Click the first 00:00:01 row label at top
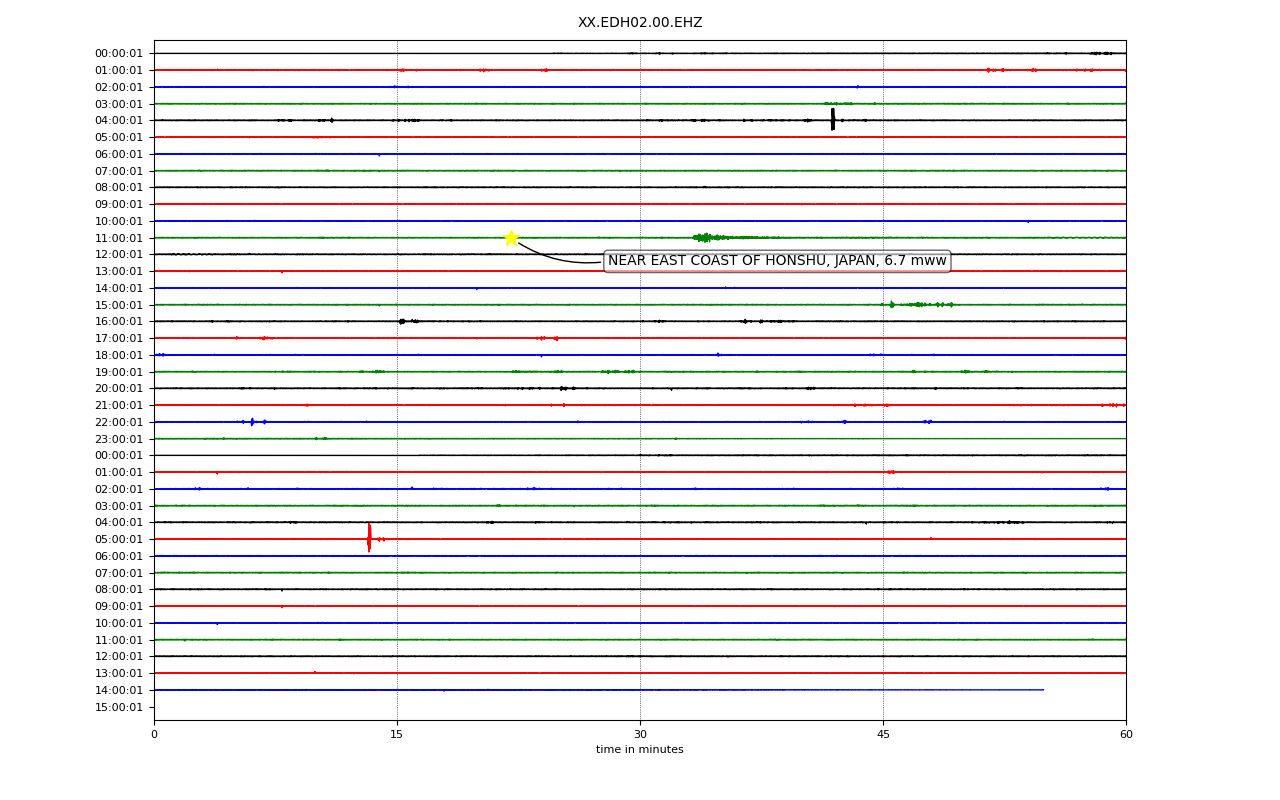The width and height of the screenshot is (1280, 800). (119, 54)
